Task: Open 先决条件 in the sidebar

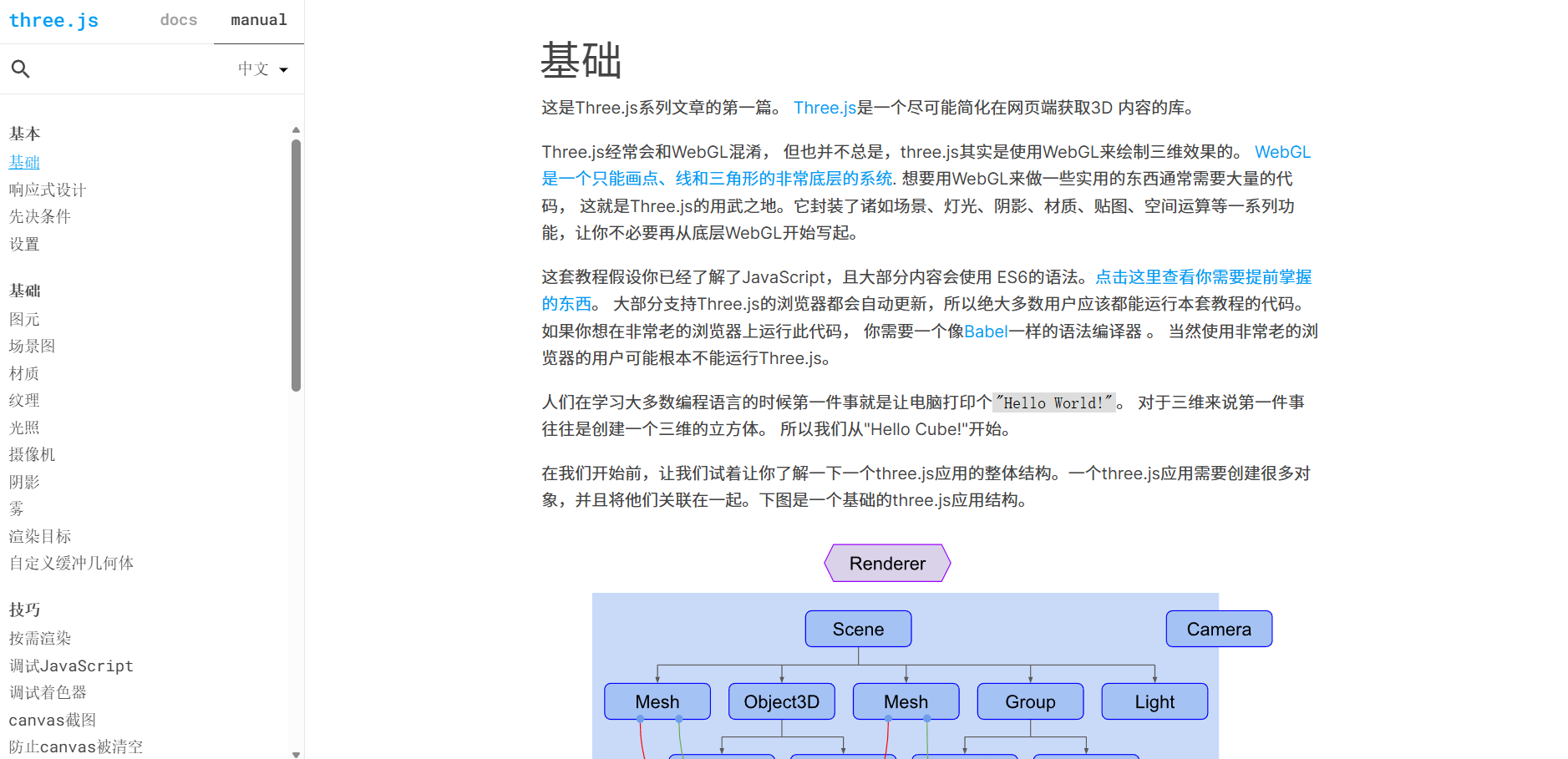Action: coord(40,216)
